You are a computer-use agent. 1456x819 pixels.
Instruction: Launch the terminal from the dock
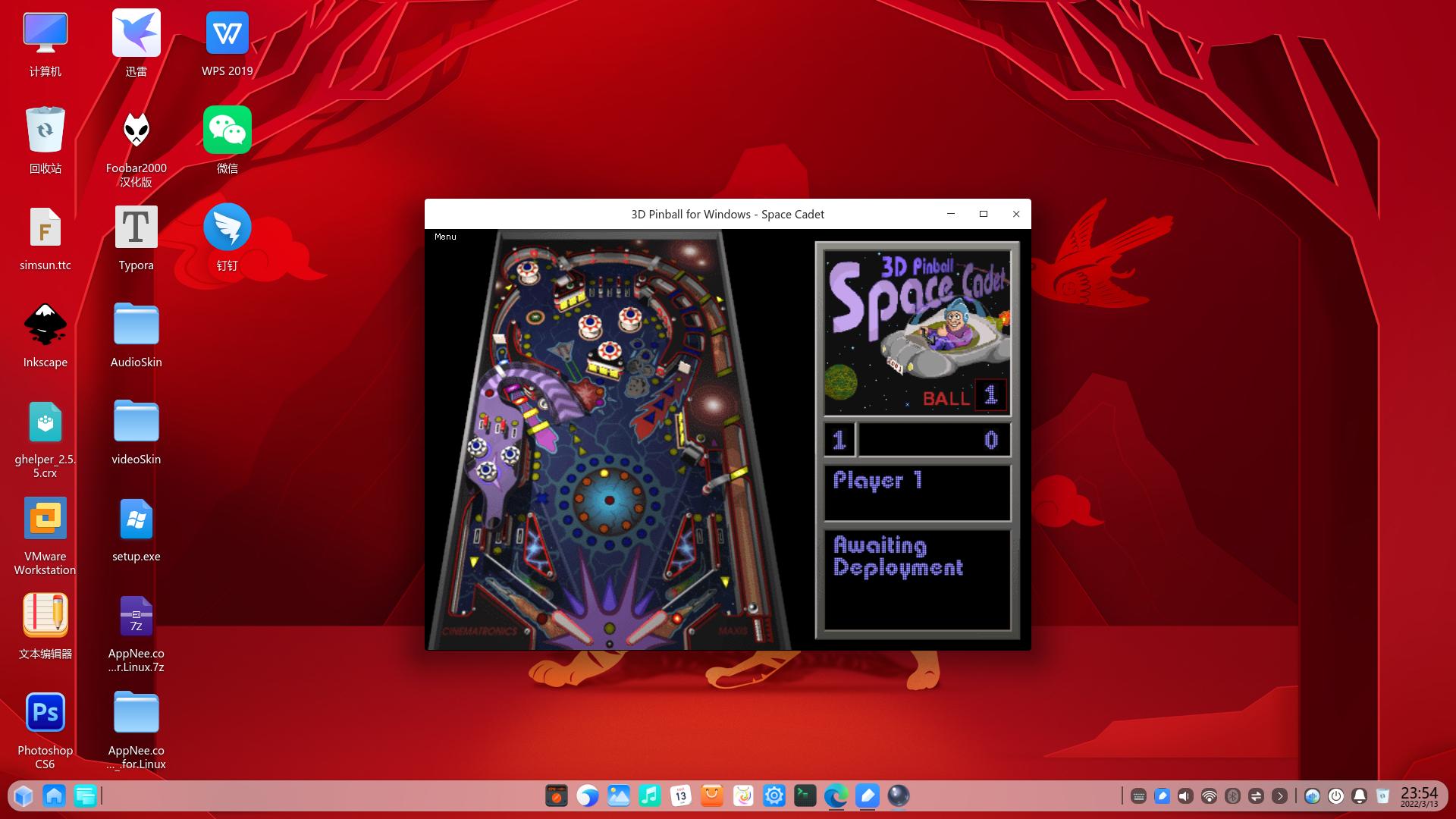point(805,795)
